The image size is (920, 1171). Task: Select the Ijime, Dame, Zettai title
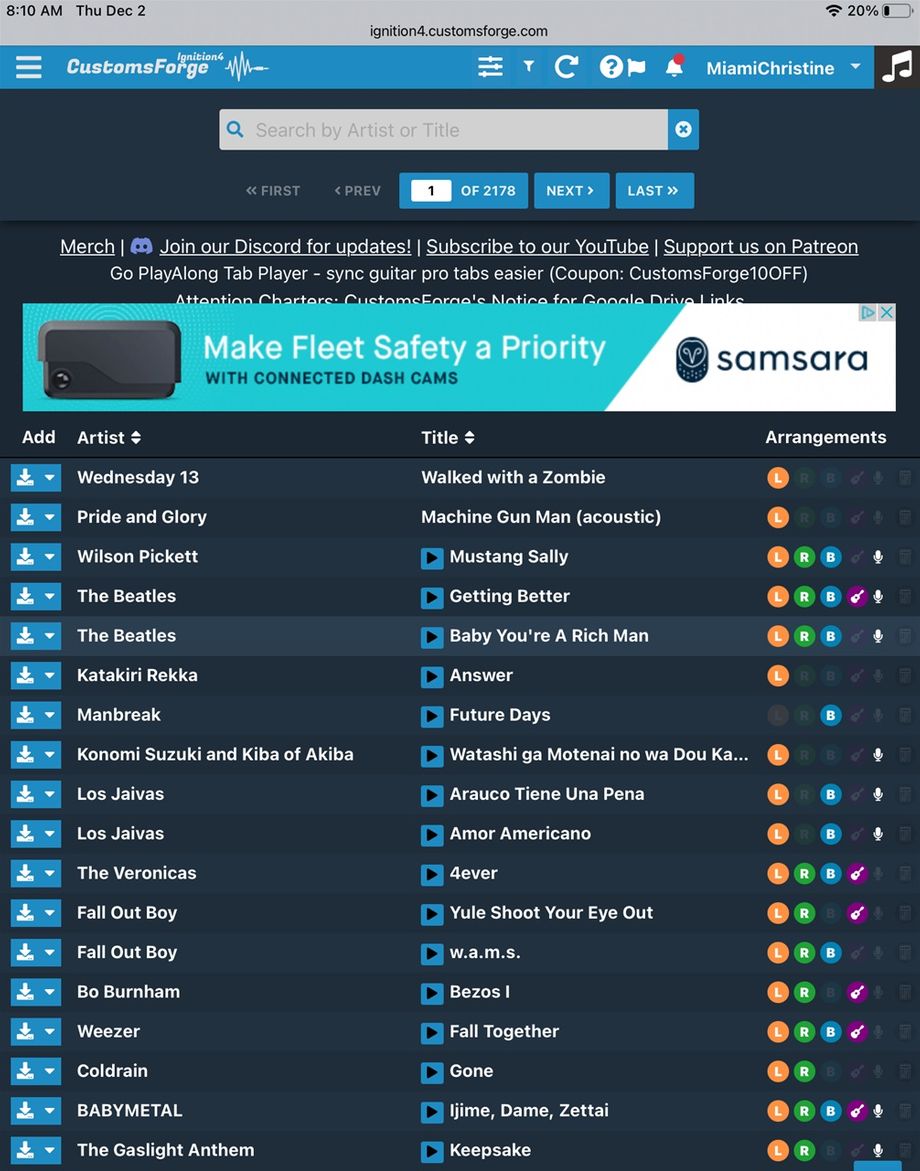point(529,1111)
